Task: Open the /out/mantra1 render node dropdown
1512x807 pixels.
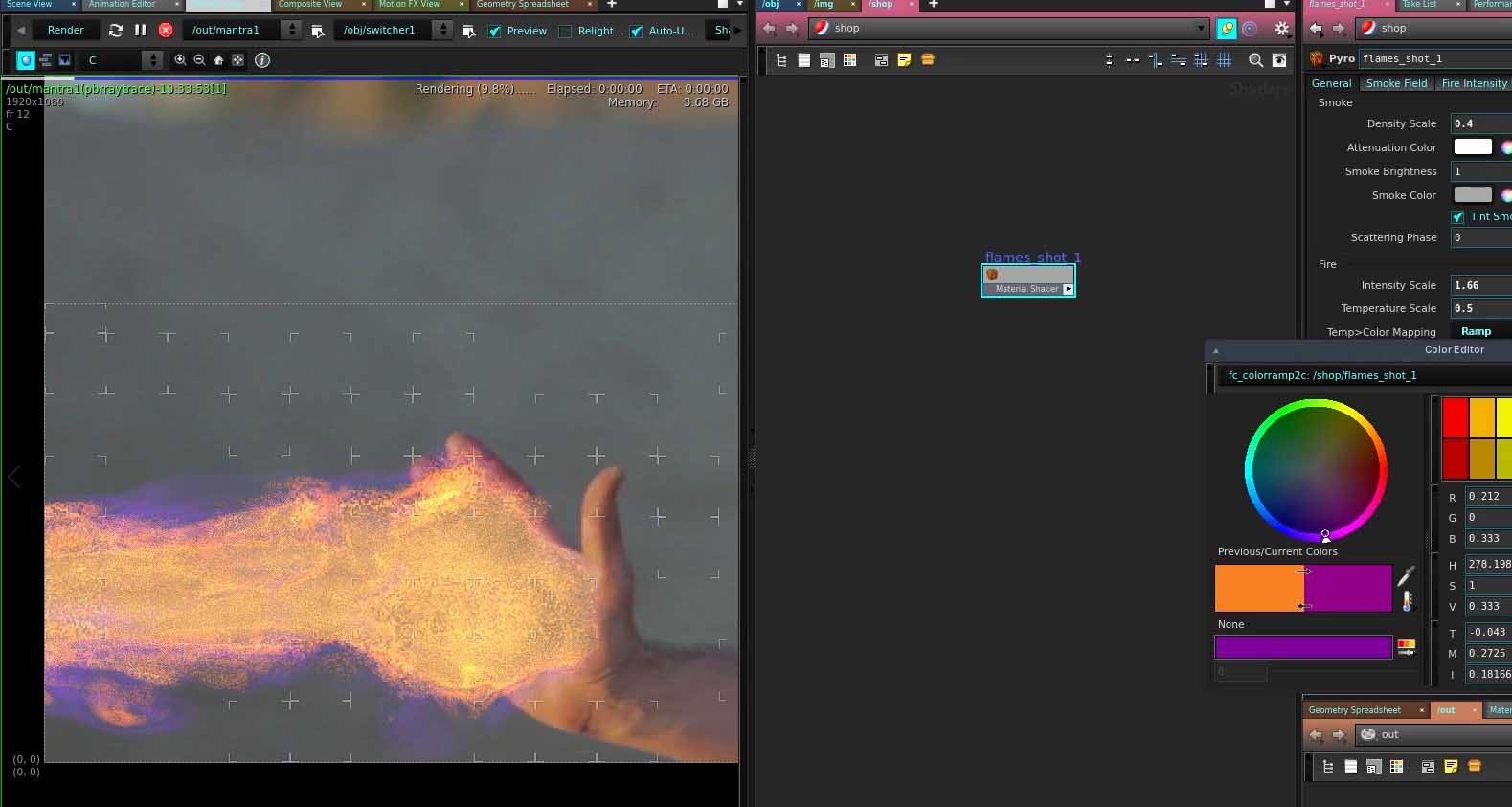Action: (x=292, y=31)
